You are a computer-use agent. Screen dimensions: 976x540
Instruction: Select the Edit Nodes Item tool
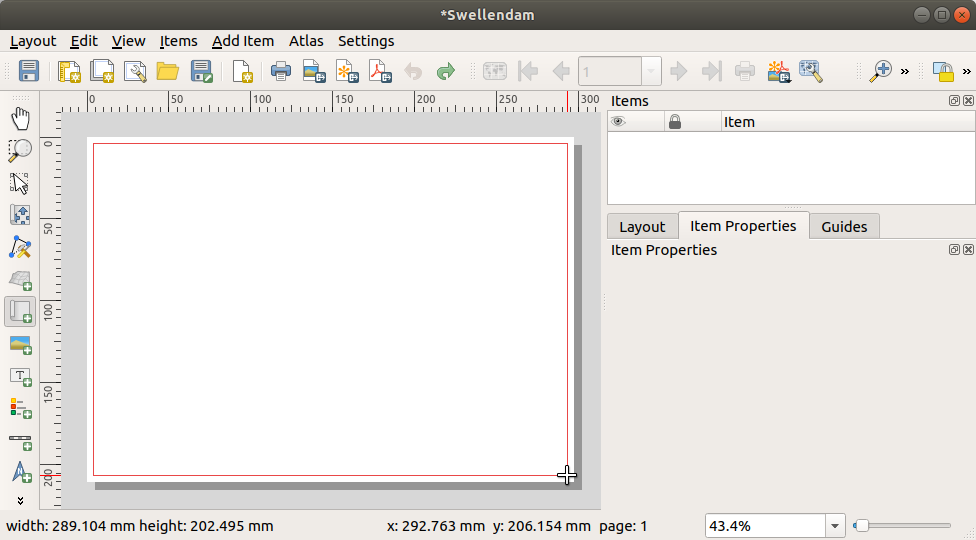pos(20,247)
